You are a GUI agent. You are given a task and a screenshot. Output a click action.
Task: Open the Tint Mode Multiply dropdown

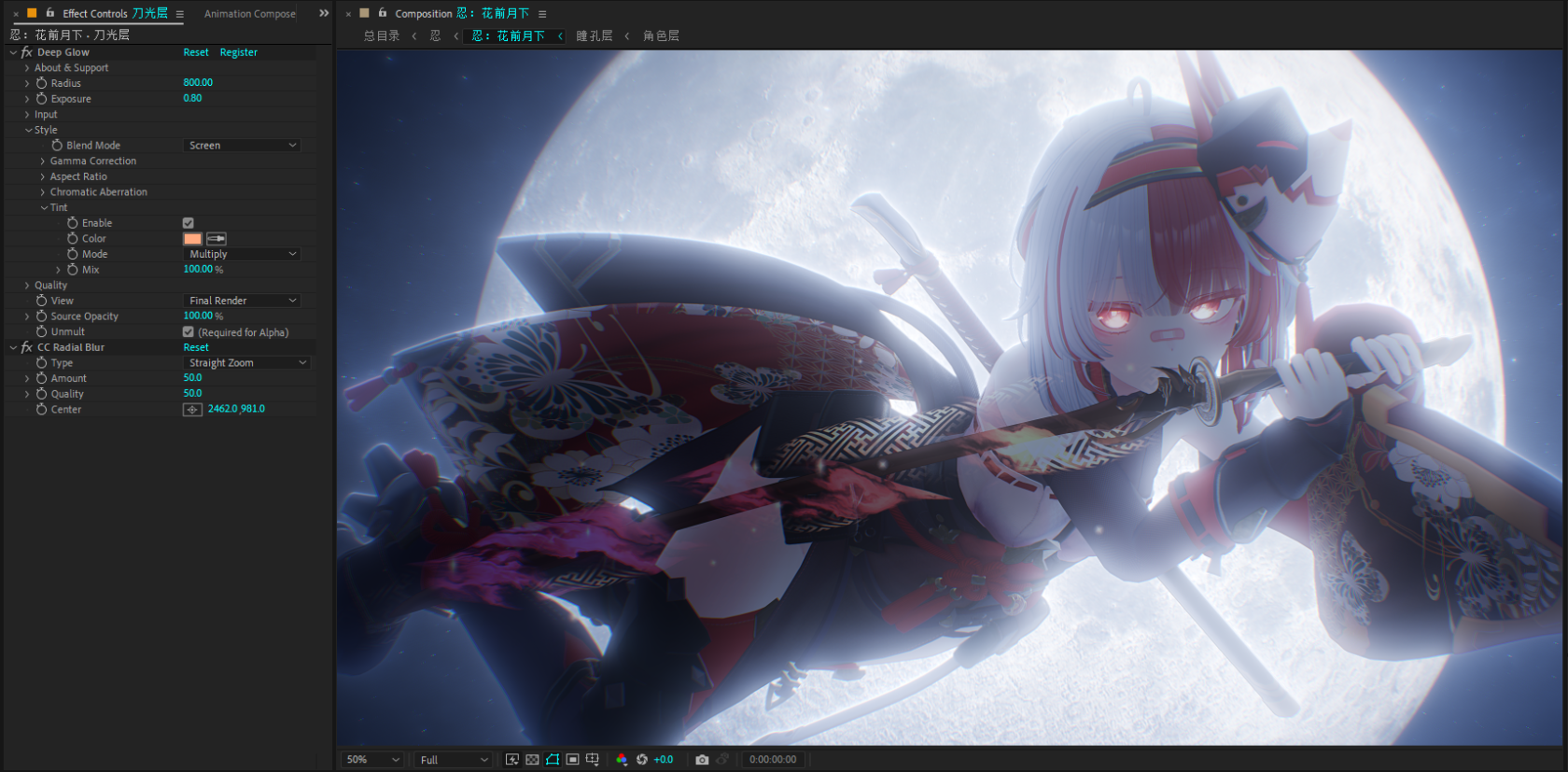242,254
